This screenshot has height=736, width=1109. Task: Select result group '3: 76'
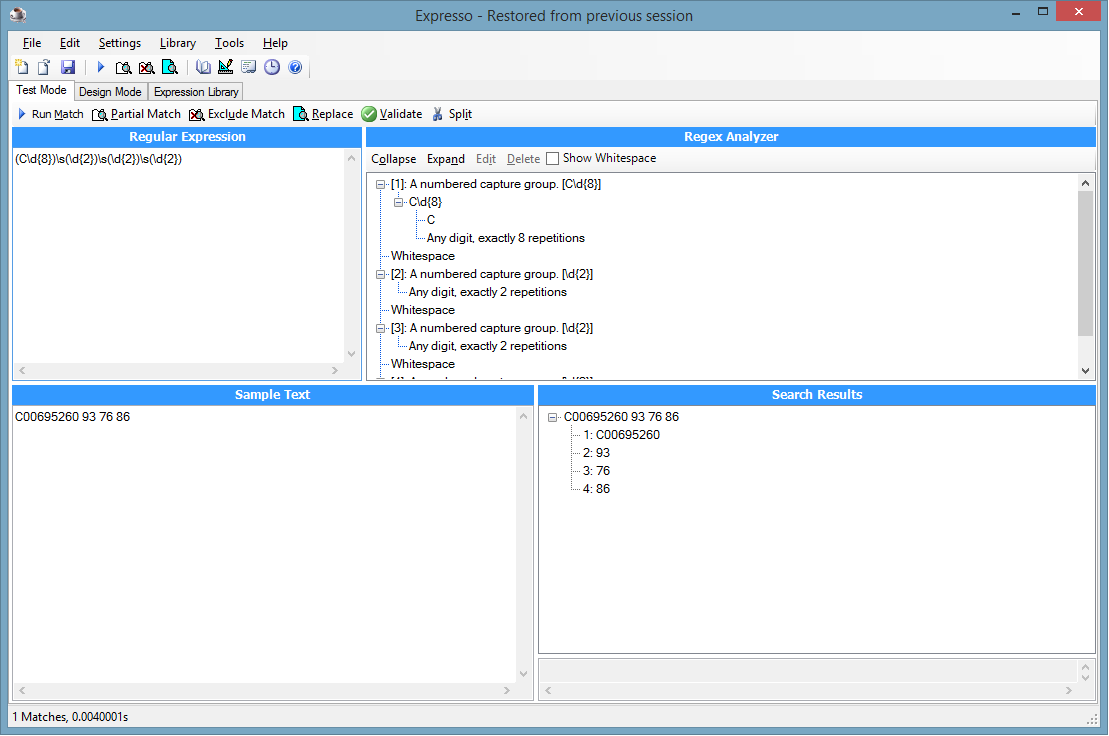[596, 471]
